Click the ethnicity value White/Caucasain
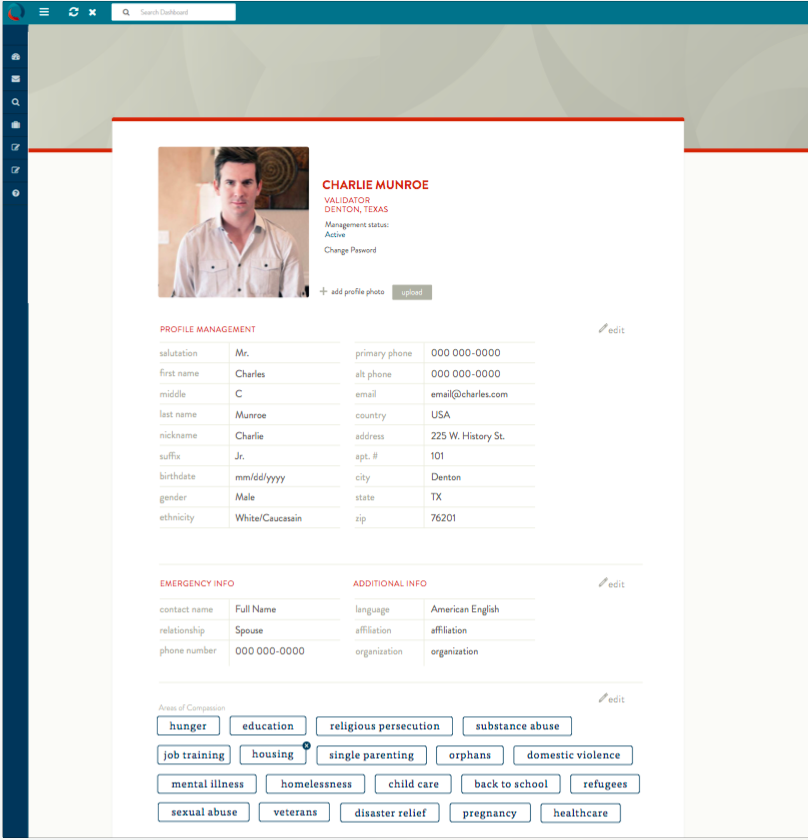The width and height of the screenshot is (808, 840). pyautogui.click(x=268, y=518)
